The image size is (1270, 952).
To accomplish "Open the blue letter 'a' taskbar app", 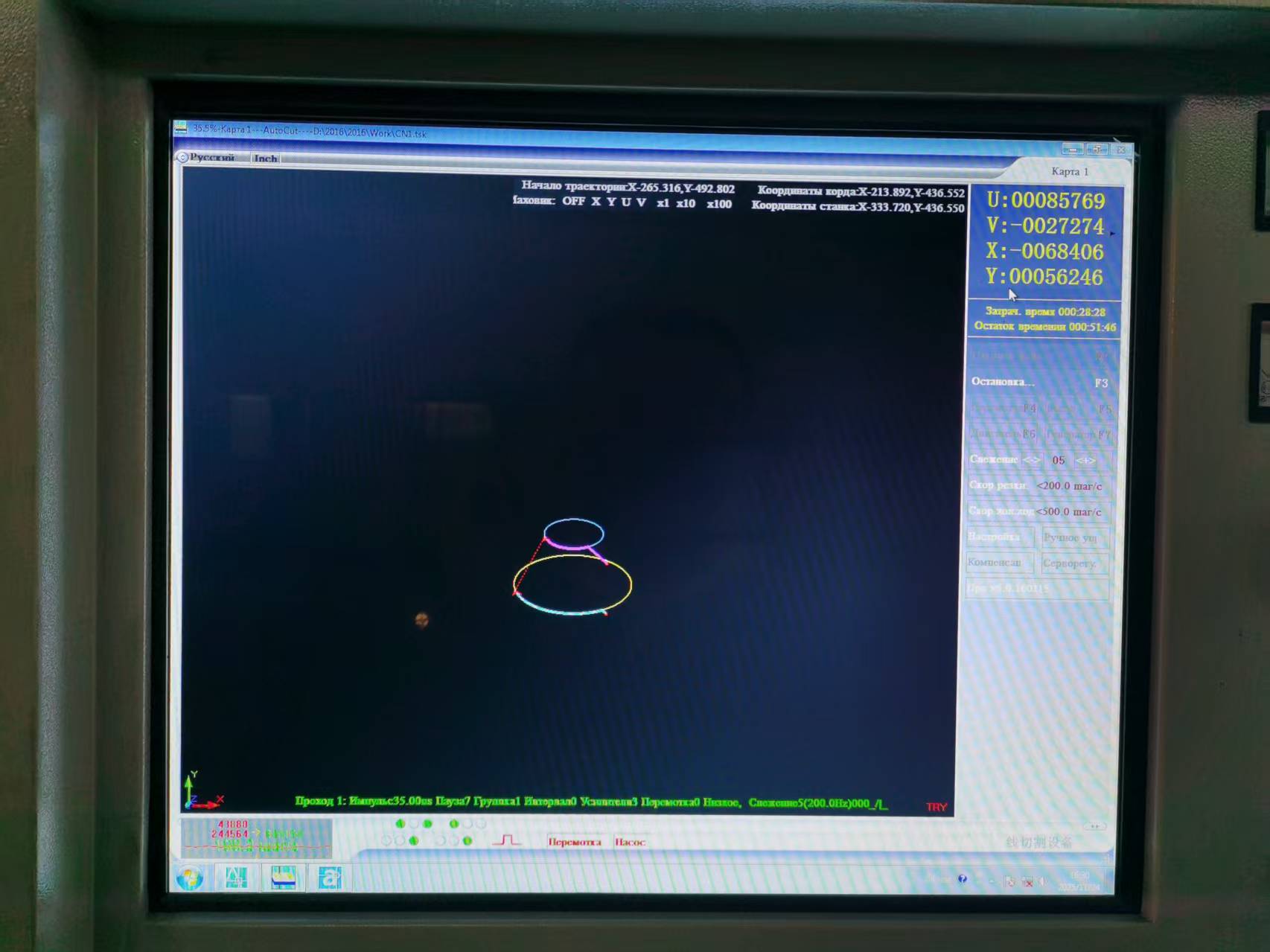I will pyautogui.click(x=329, y=878).
